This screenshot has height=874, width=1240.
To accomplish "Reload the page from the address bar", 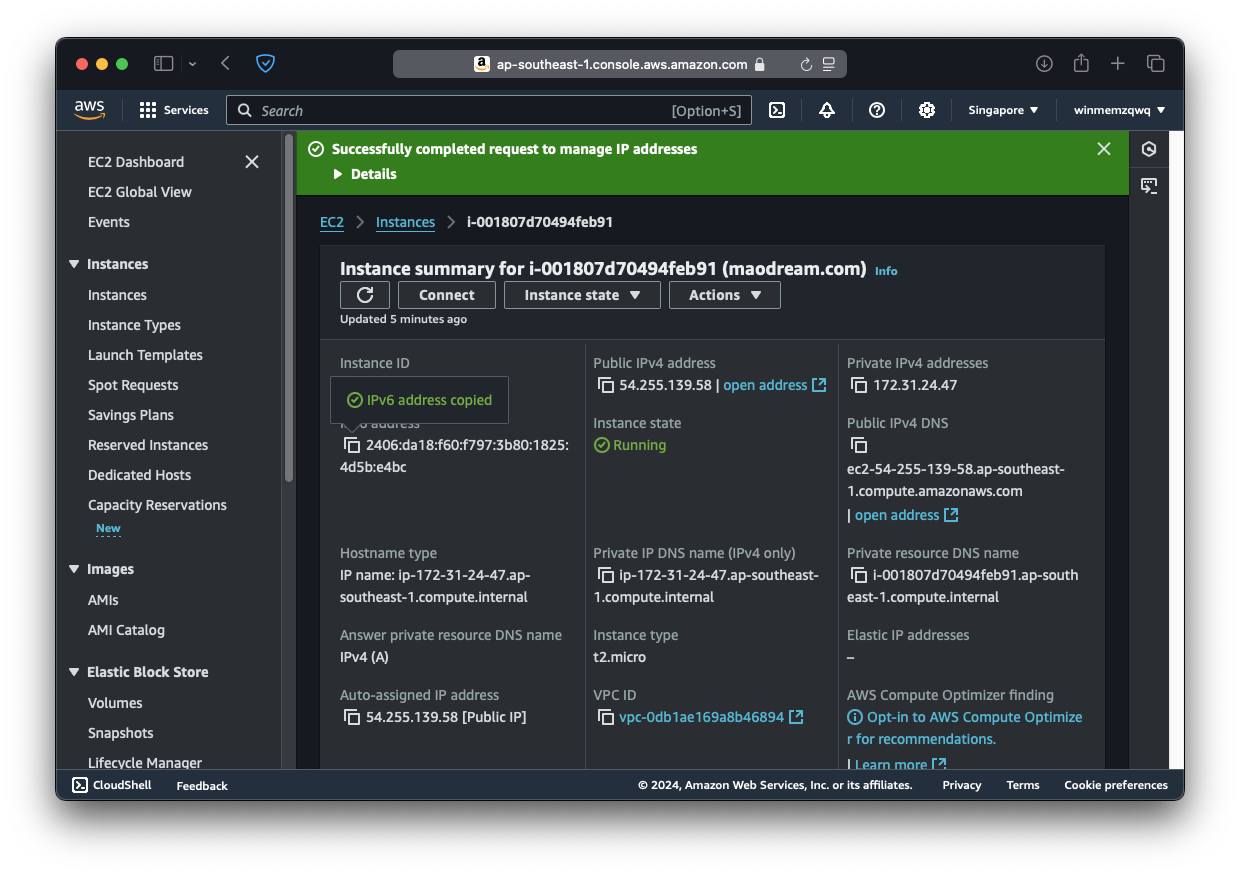I will 806,64.
